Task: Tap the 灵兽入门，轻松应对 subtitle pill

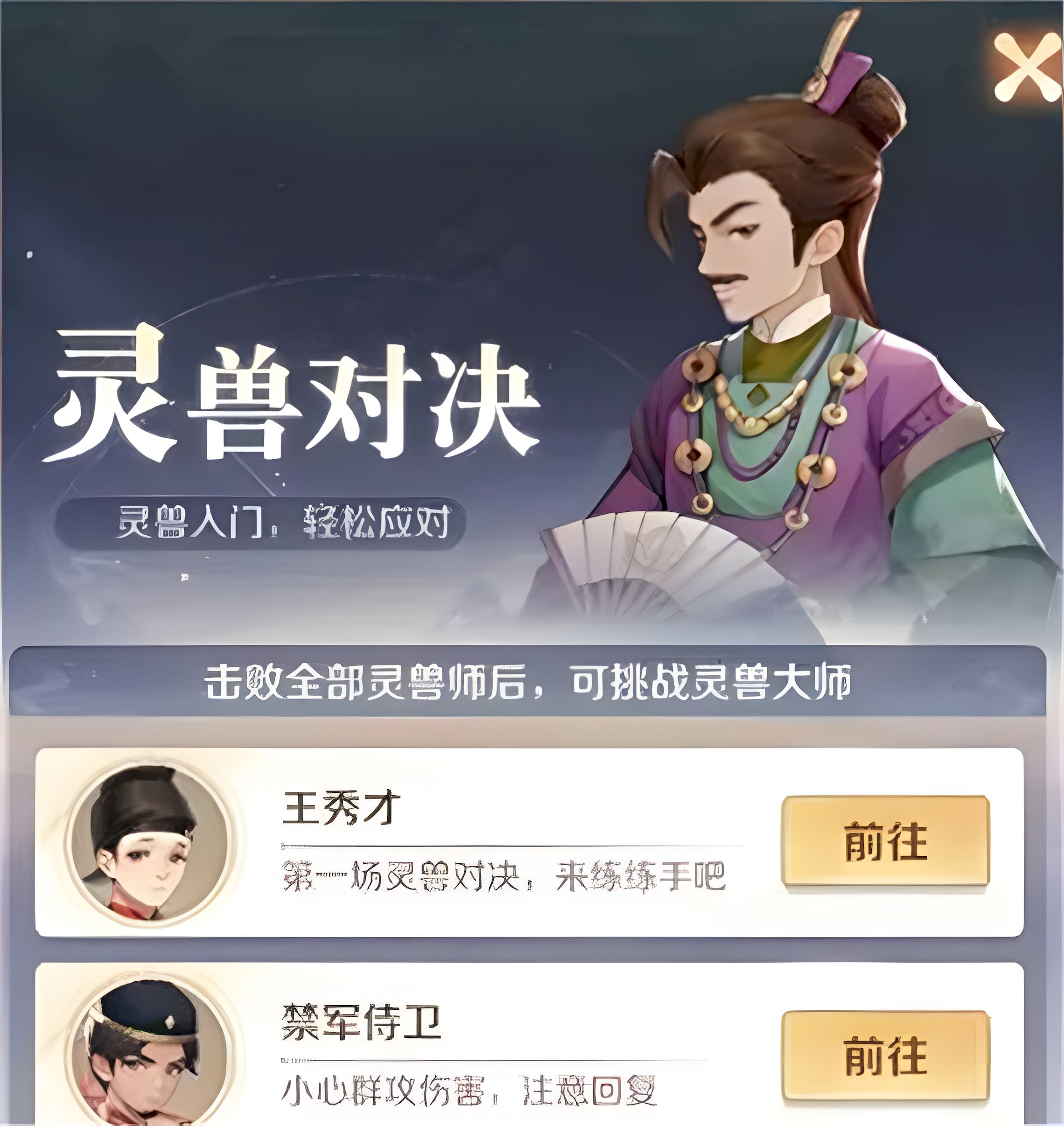Action: pyautogui.click(x=260, y=523)
